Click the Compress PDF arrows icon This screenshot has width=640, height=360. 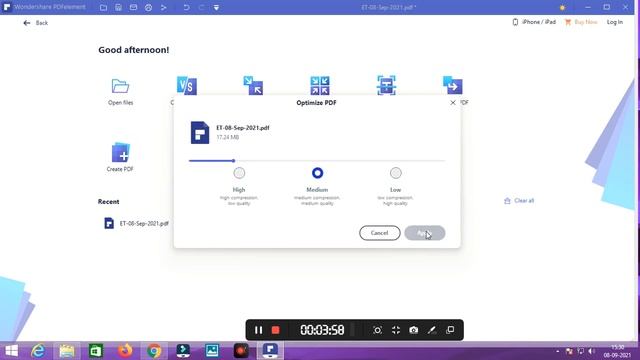coord(253,86)
